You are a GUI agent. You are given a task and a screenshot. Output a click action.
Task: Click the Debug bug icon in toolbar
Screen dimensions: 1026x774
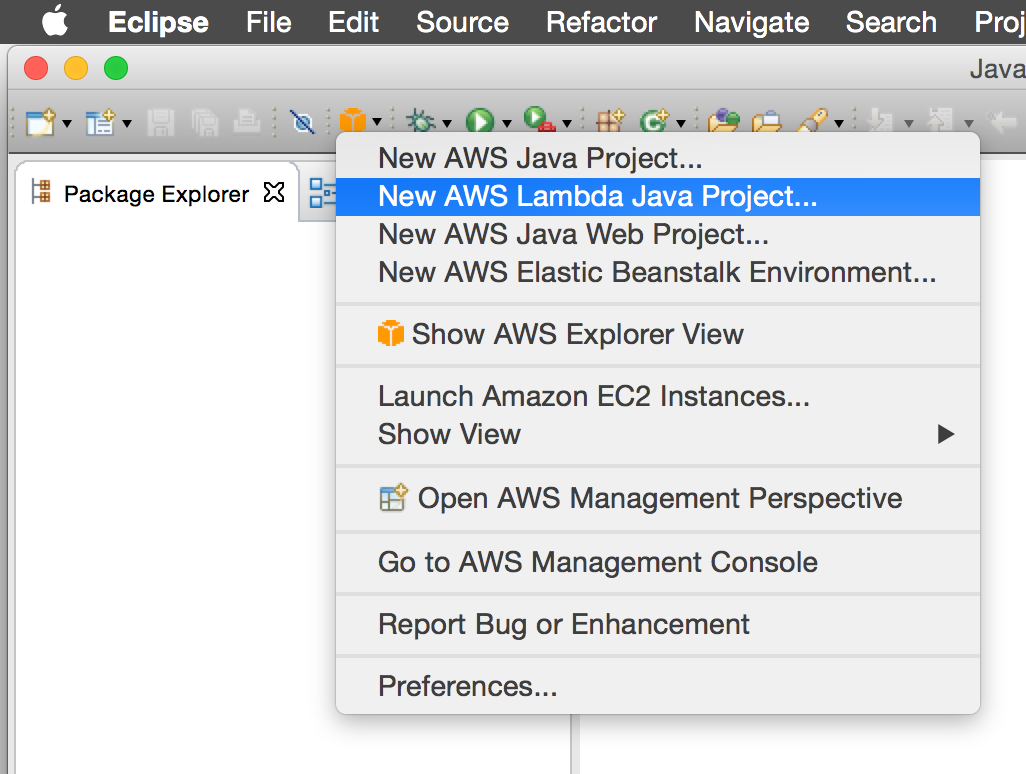click(420, 122)
